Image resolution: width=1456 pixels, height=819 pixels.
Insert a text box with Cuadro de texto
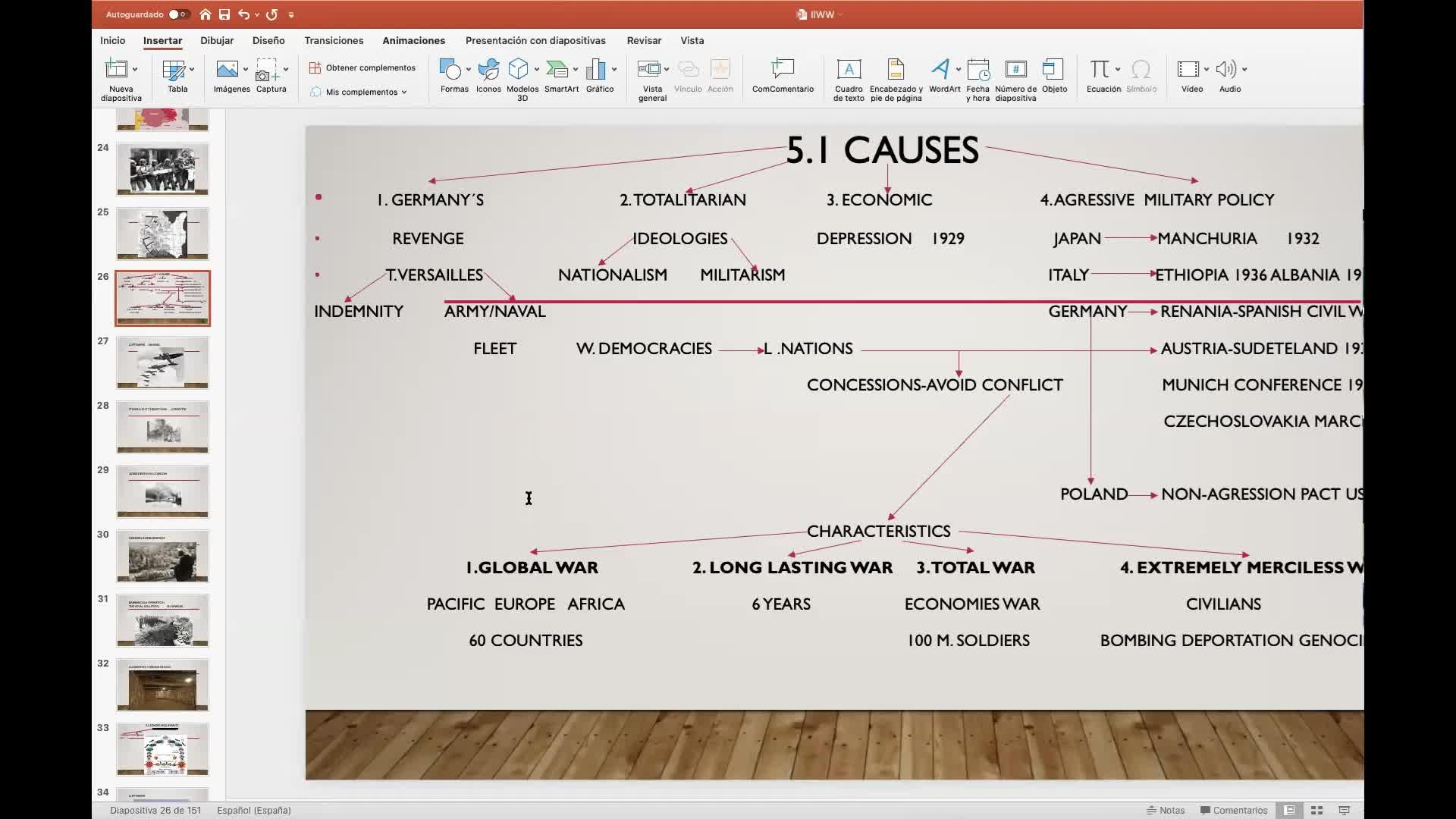tap(849, 78)
